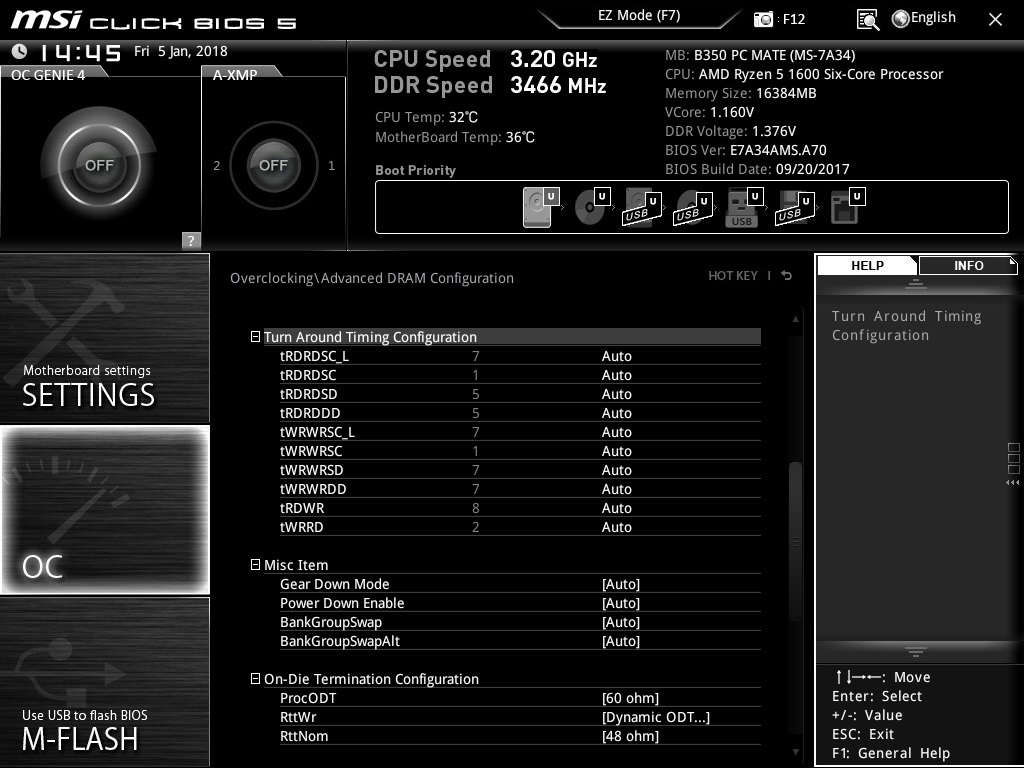Switch to the INFO tab
This screenshot has width=1024, height=768.
968,265
